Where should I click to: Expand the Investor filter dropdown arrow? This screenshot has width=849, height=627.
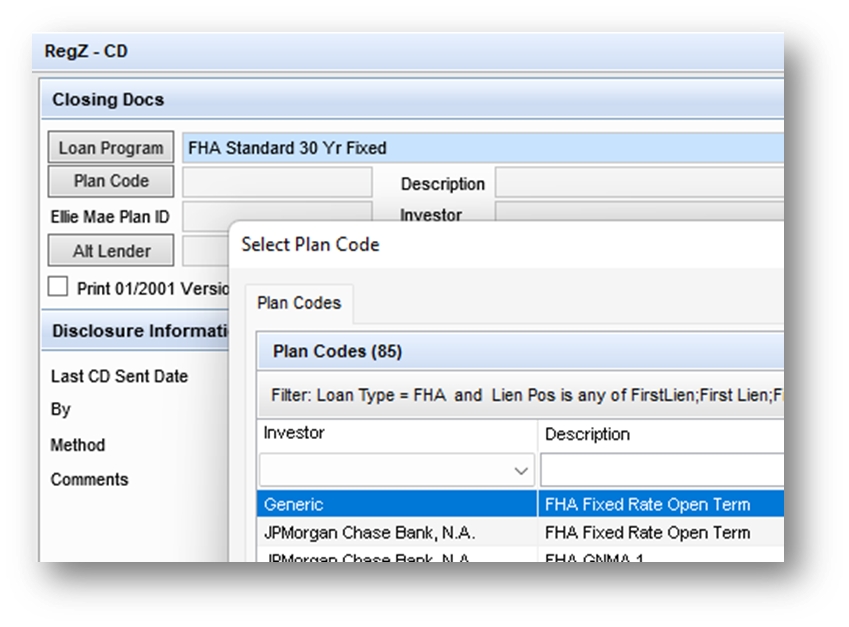pyautogui.click(x=521, y=470)
